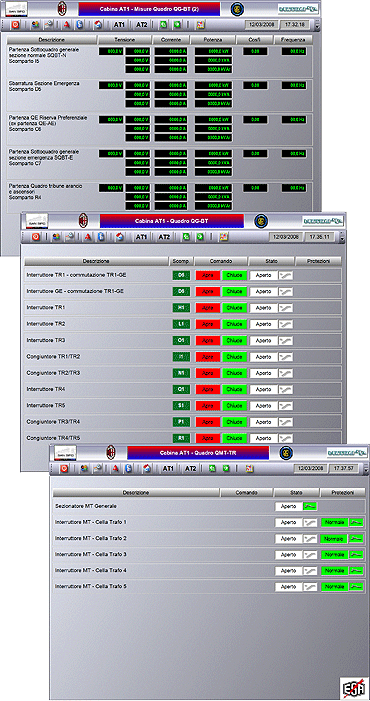Open users icon in Quadro QMT-TR toolbar
The width and height of the screenshot is (370, 701).
pyautogui.click(x=84, y=469)
